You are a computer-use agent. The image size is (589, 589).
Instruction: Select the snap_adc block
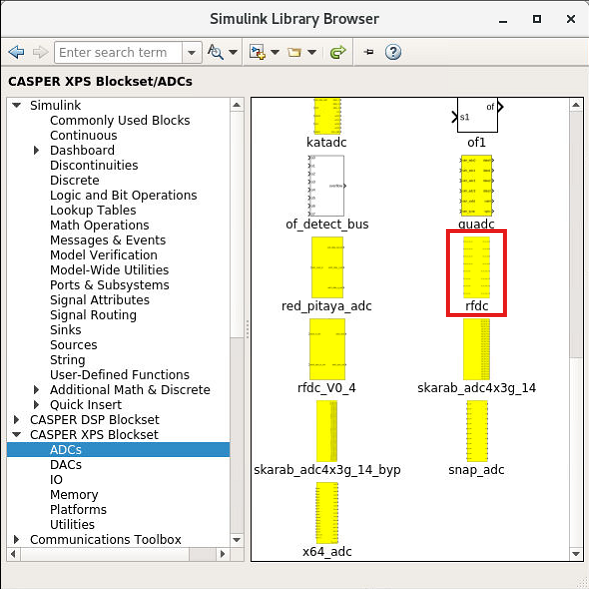point(476,431)
